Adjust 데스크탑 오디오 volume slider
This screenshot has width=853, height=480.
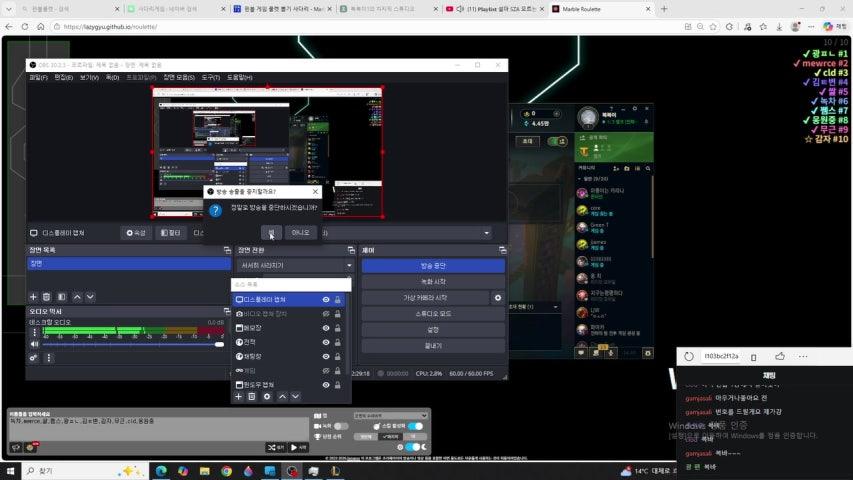(133, 344)
